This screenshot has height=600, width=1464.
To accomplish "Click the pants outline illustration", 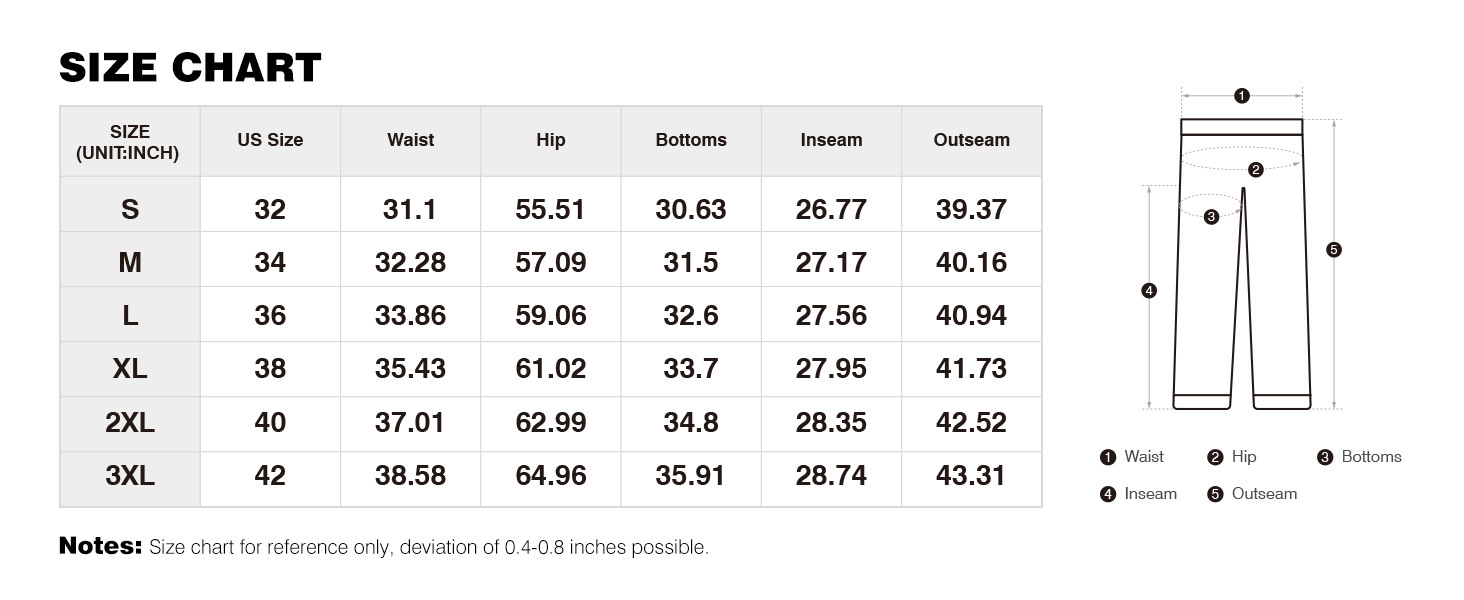I will coord(1242,300).
